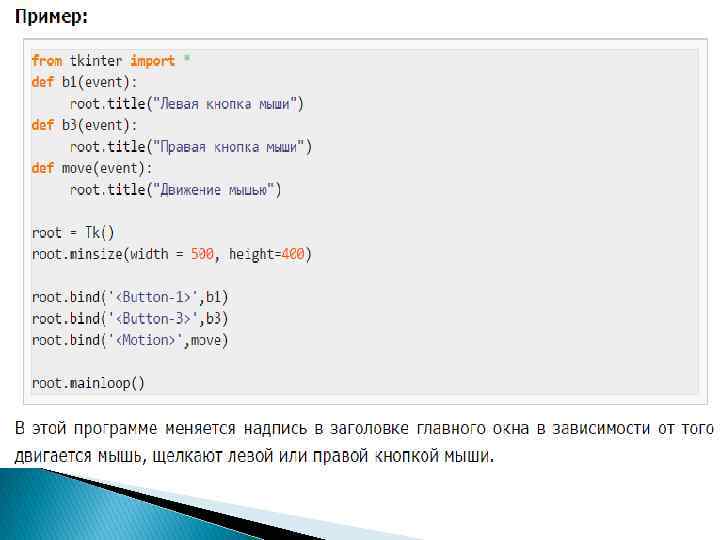Screen dimensions: 720x540
Task: Click the root.minsize(width = 500, height=400) line
Action: tap(172, 254)
